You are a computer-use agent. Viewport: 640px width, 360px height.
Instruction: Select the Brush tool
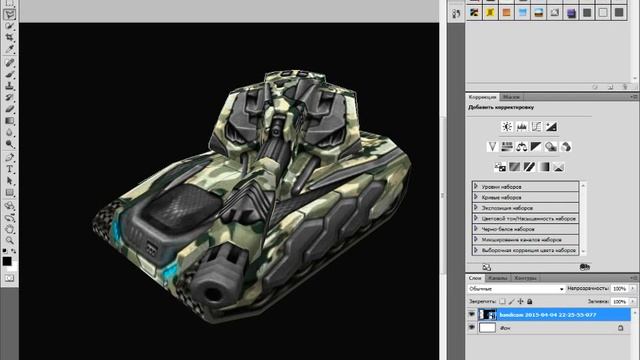9,74
